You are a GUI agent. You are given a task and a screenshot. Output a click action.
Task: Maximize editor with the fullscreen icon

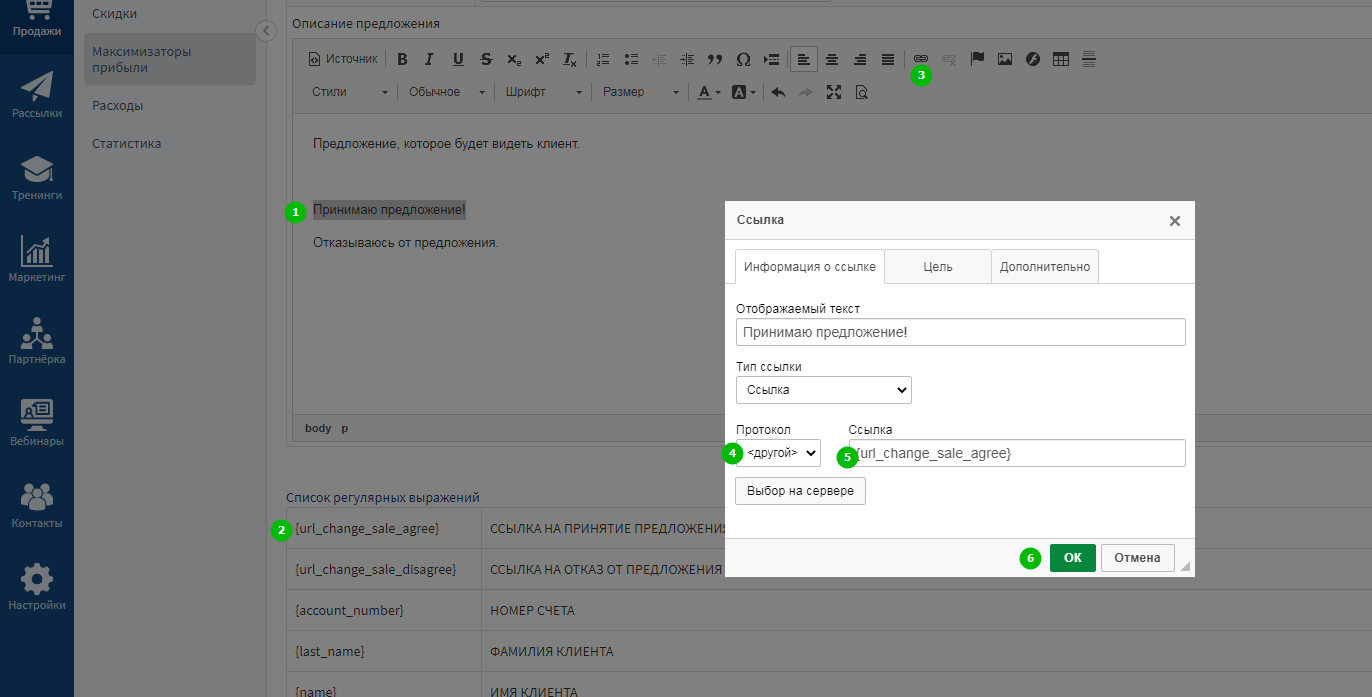(834, 92)
